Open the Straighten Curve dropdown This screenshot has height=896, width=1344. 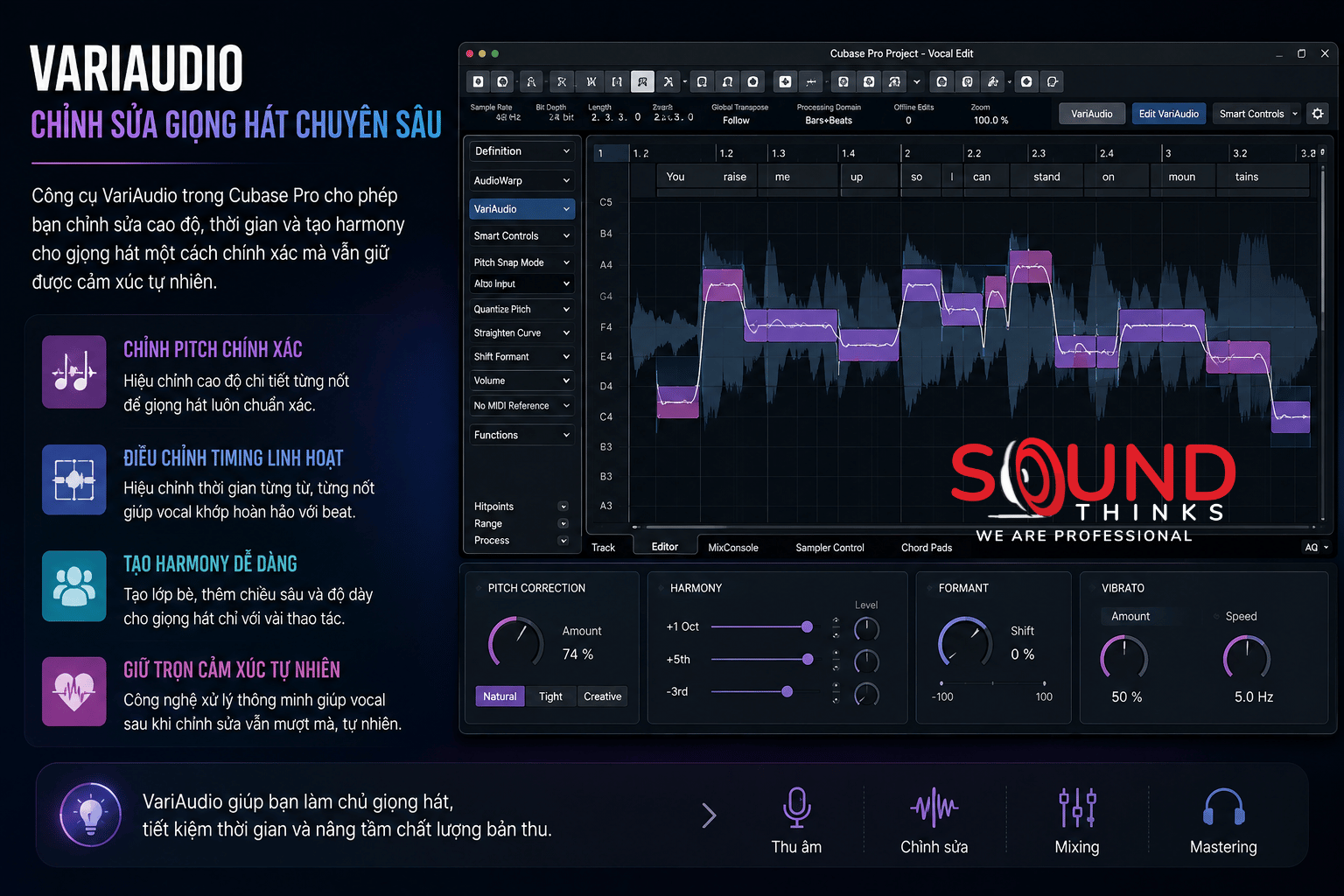point(522,332)
